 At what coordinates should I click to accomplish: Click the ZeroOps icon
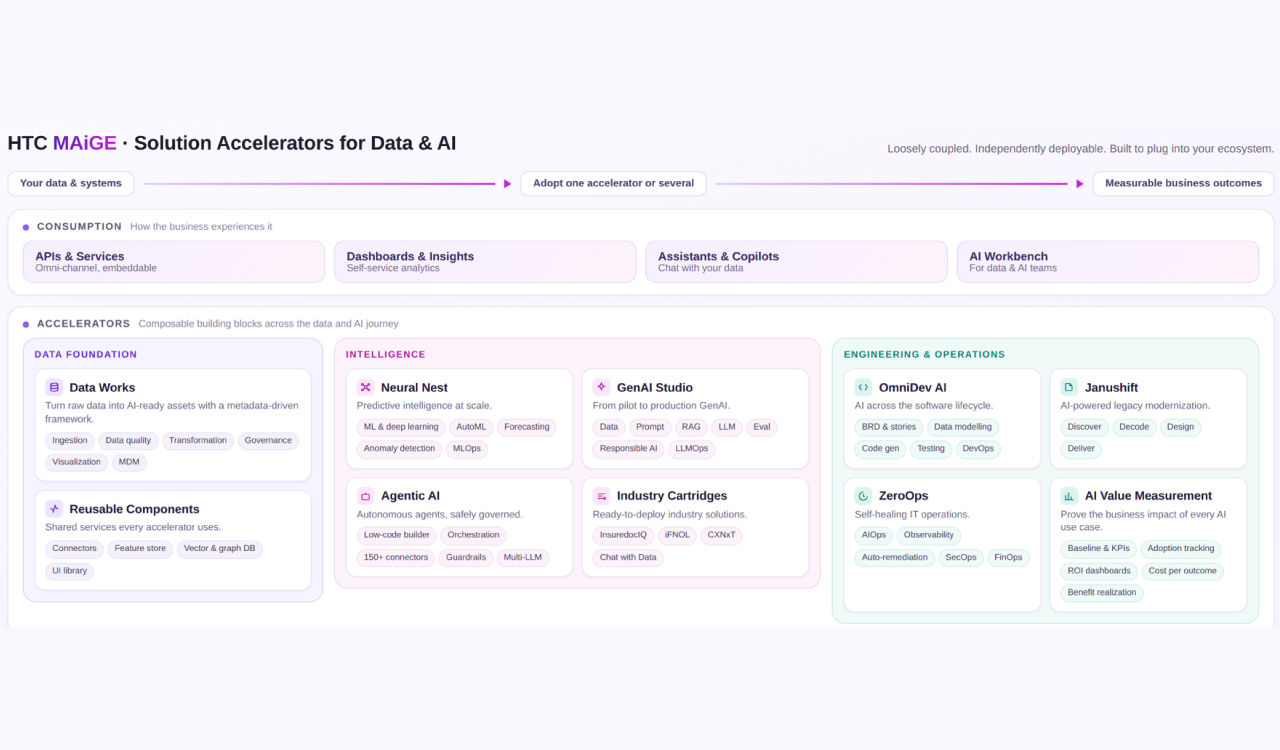863,495
